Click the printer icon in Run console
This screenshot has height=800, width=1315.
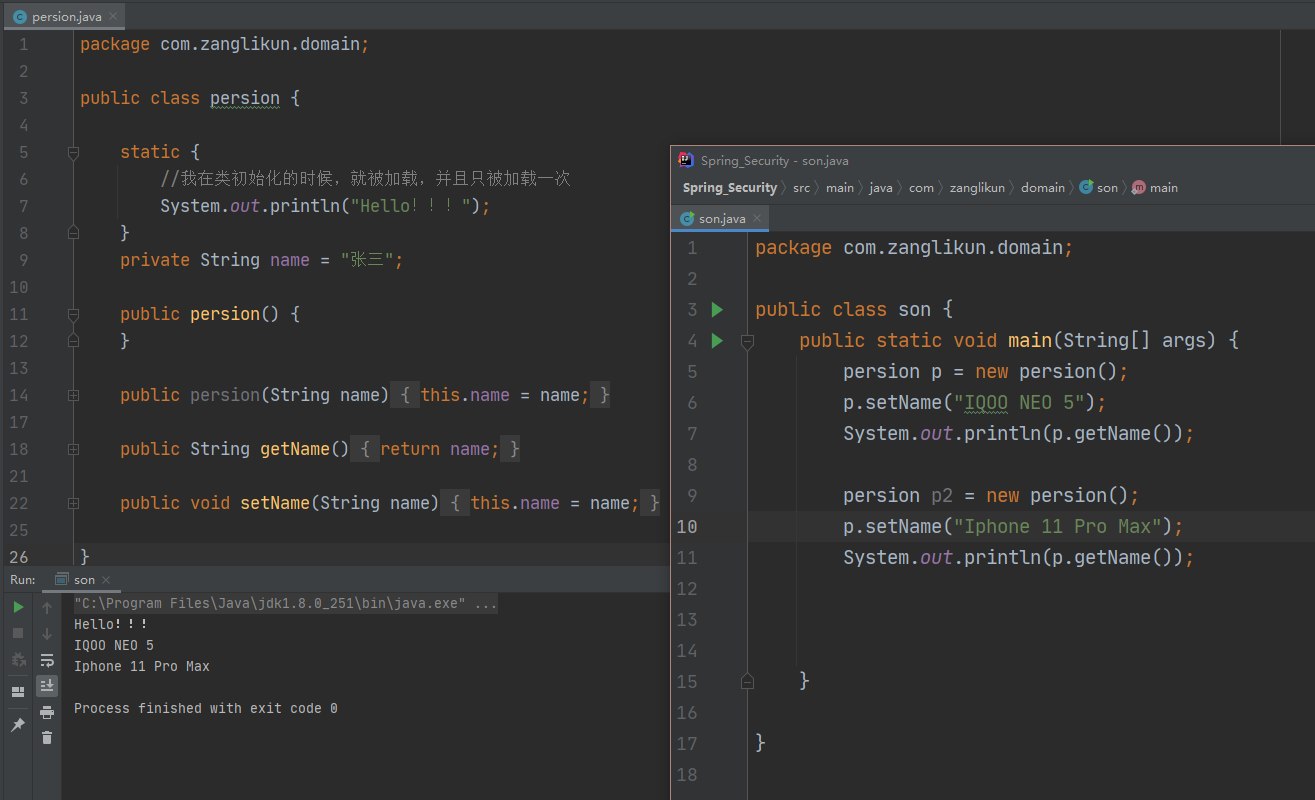tap(47, 712)
